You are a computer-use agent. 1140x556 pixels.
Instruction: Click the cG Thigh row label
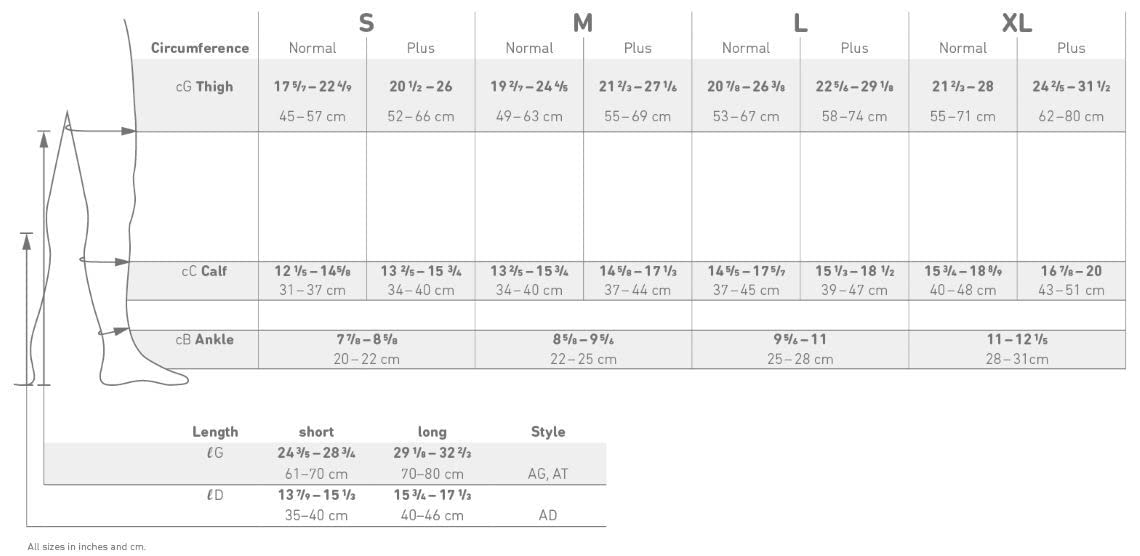tap(204, 87)
